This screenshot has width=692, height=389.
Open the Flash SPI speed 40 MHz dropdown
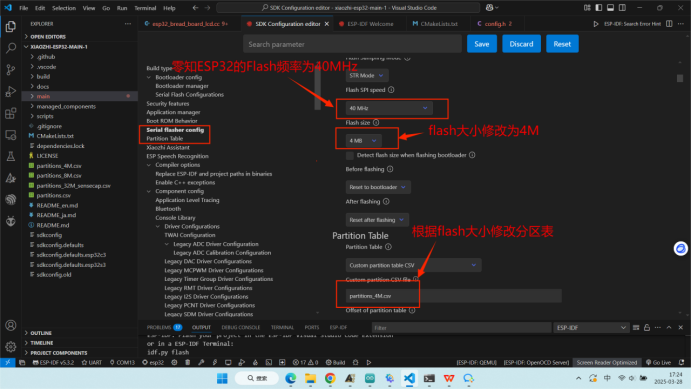point(389,108)
